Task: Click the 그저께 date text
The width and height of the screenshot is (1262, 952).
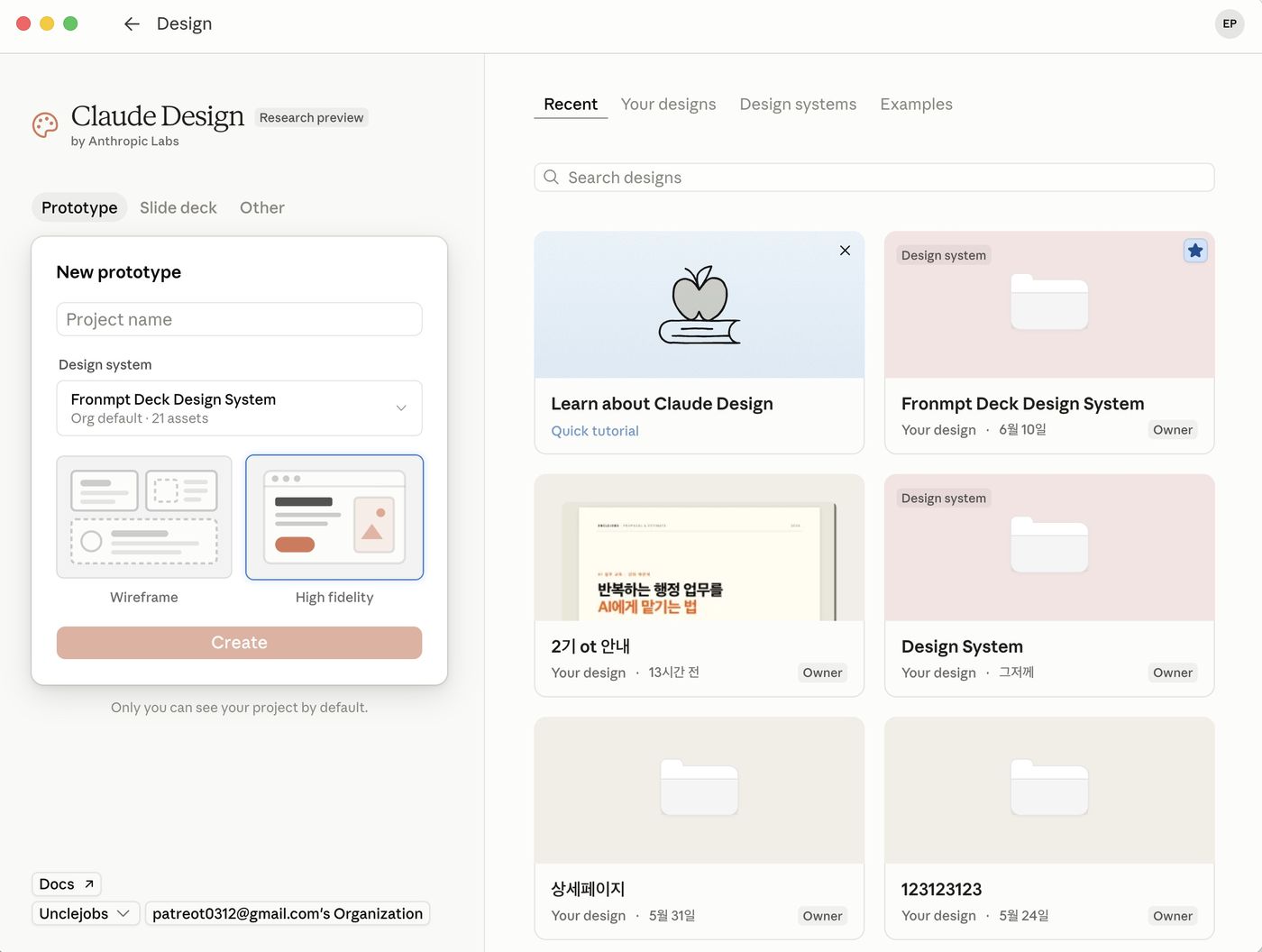Action: pyautogui.click(x=1016, y=673)
